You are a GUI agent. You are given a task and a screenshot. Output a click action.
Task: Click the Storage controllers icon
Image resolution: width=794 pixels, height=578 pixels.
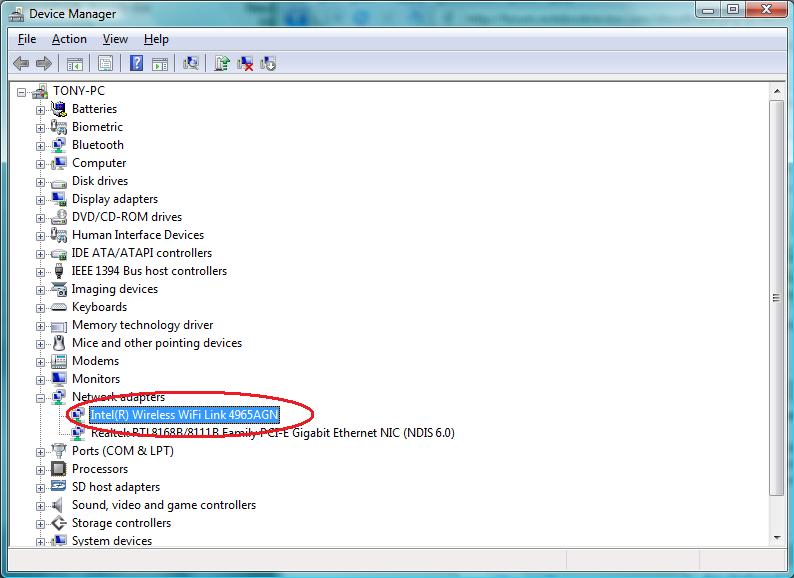[x=59, y=523]
